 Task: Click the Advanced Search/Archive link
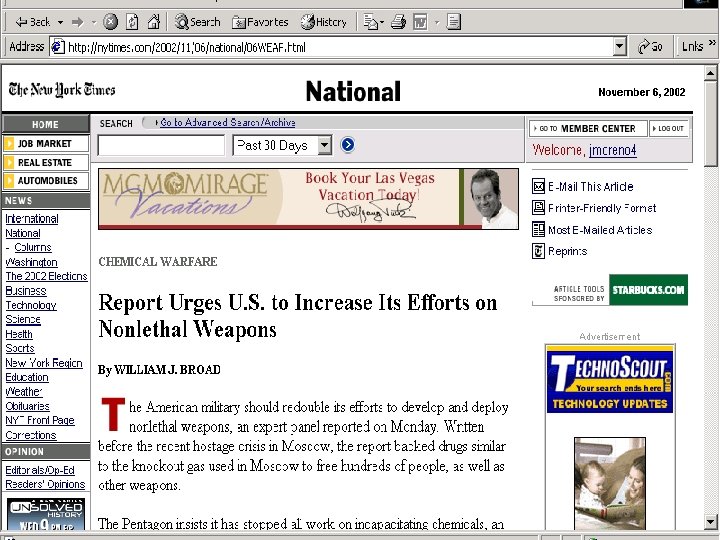[x=227, y=123]
